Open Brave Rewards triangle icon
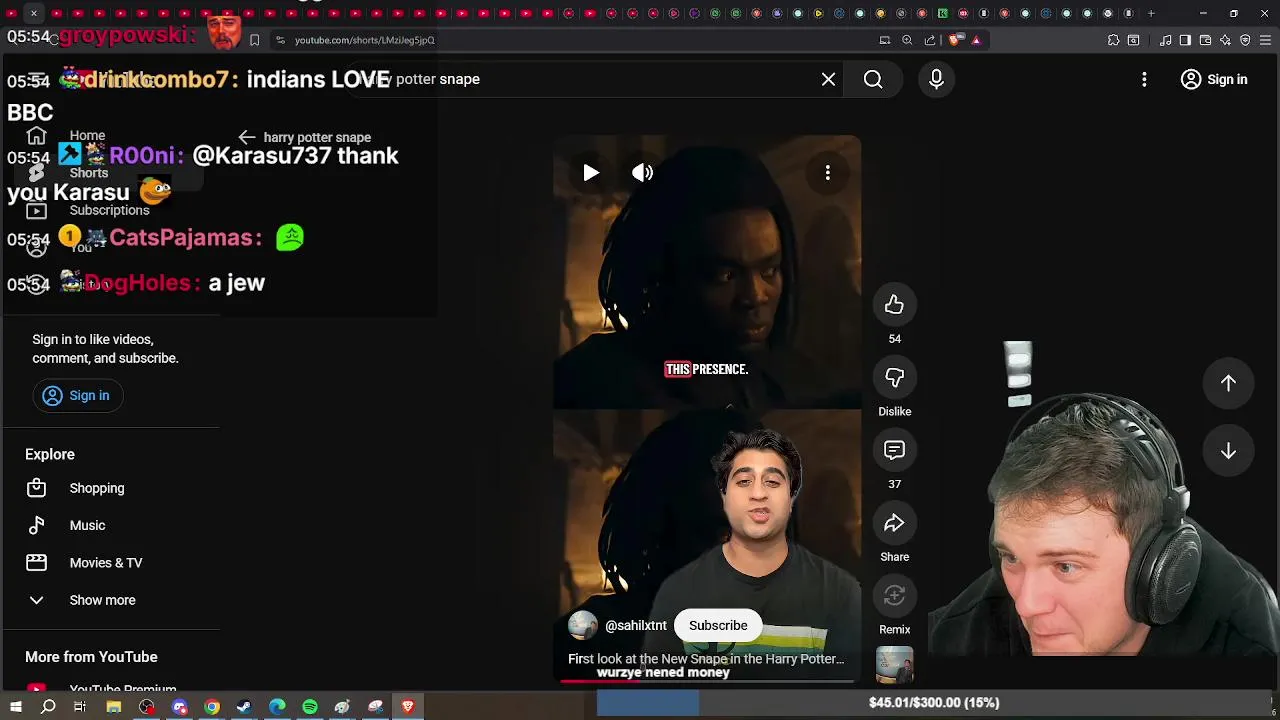The width and height of the screenshot is (1280, 720). click(976, 40)
